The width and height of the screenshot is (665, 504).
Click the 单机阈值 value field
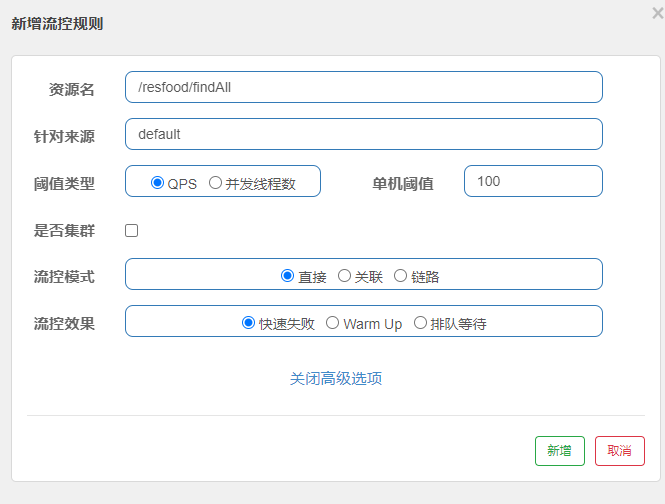tap(533, 181)
